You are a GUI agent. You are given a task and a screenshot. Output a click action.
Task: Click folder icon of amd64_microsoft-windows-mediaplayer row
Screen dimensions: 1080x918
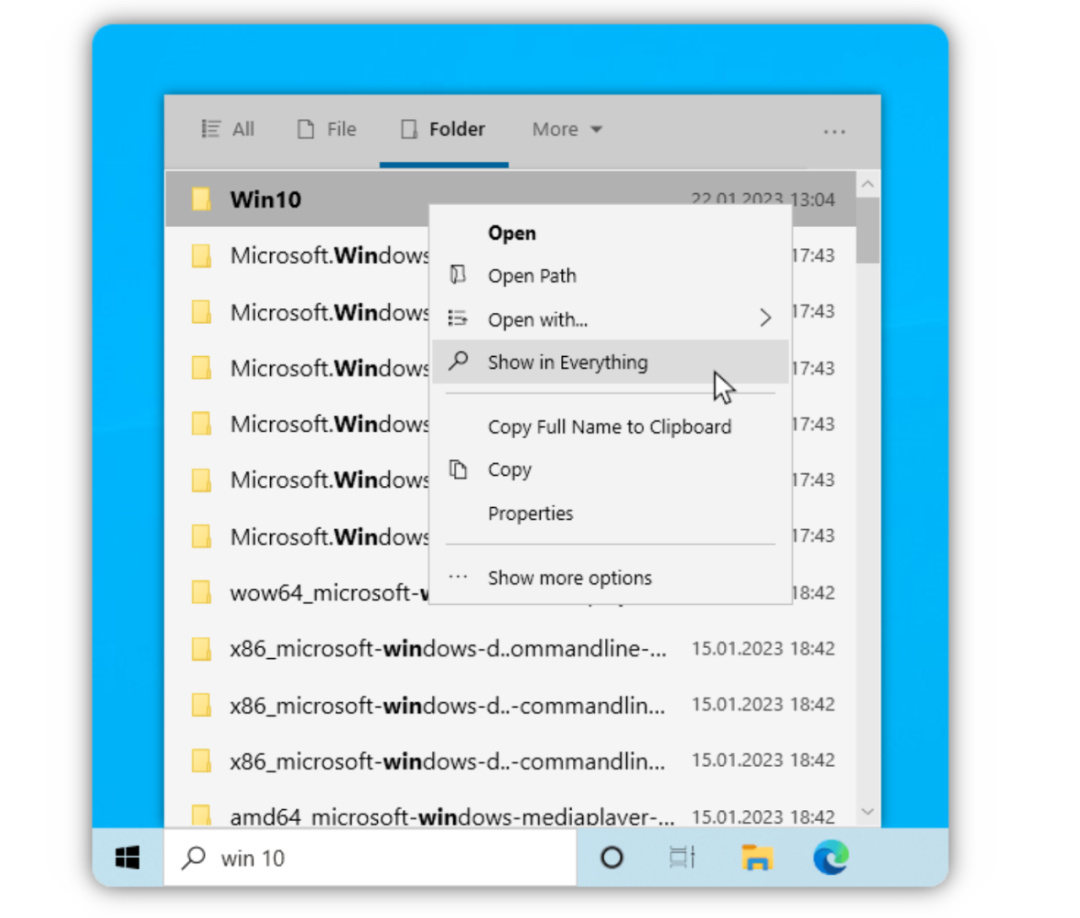pos(201,815)
